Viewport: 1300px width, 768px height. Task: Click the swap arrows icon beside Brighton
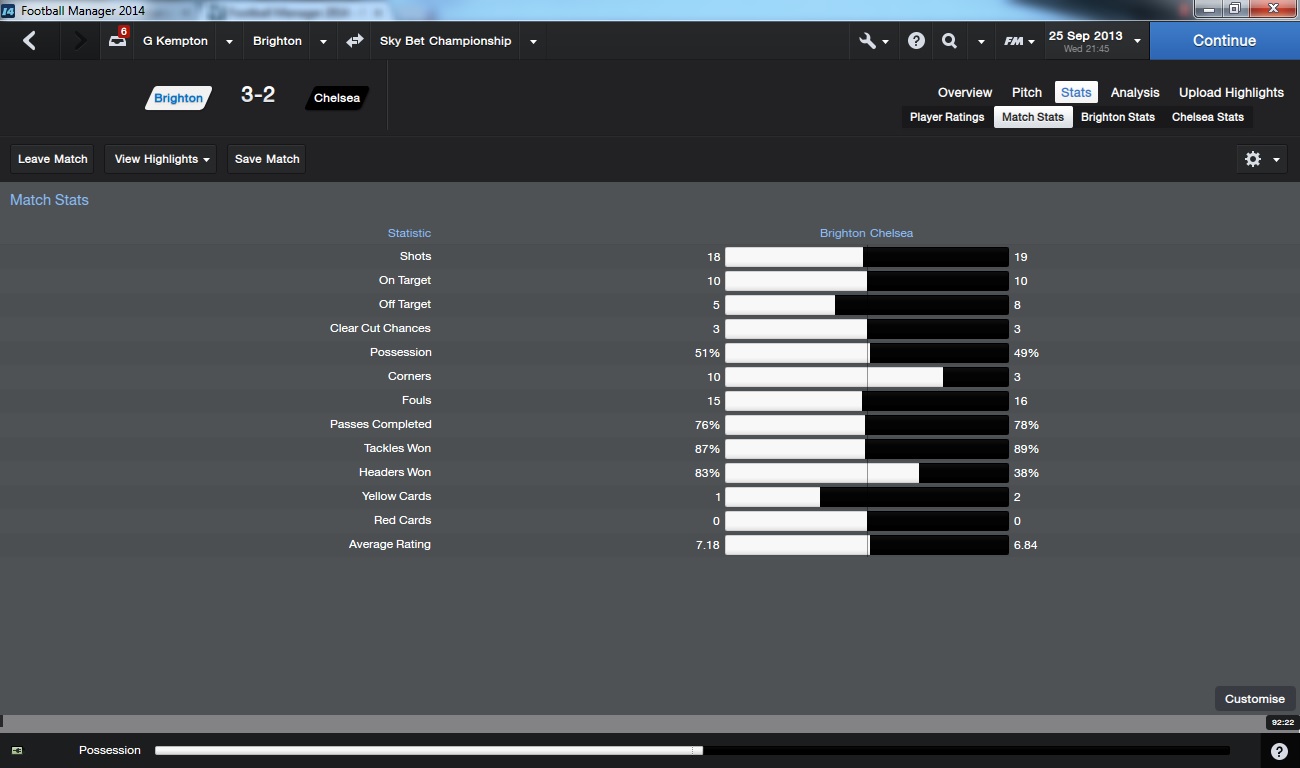click(x=355, y=41)
